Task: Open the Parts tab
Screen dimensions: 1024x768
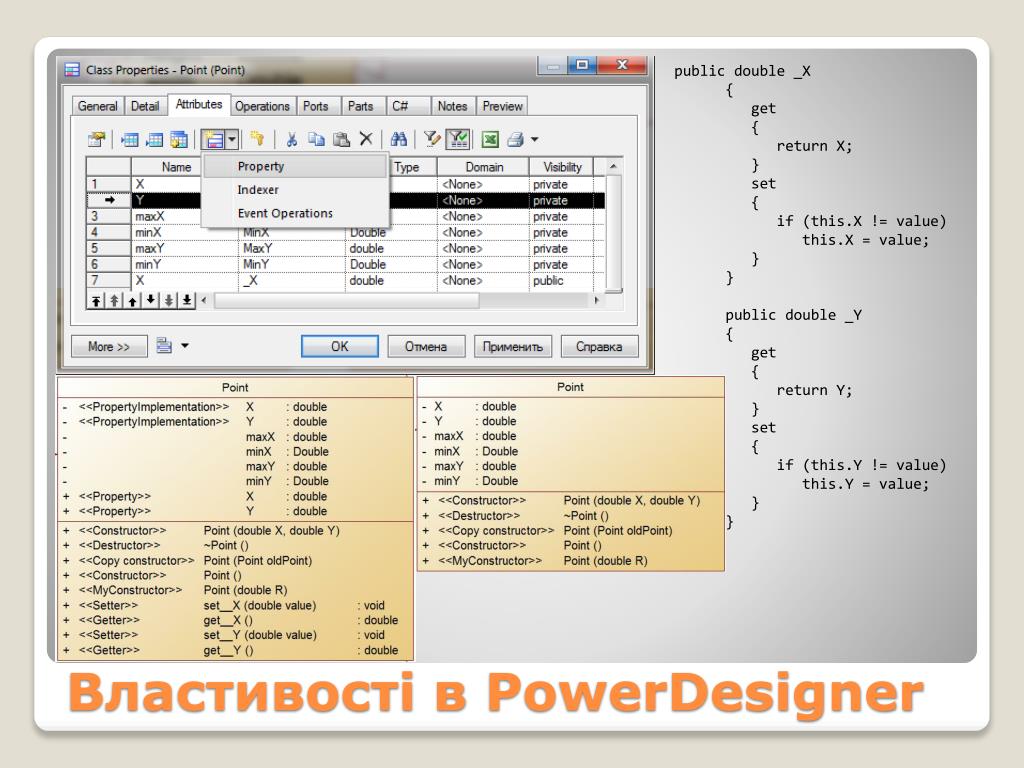Action: tap(360, 106)
